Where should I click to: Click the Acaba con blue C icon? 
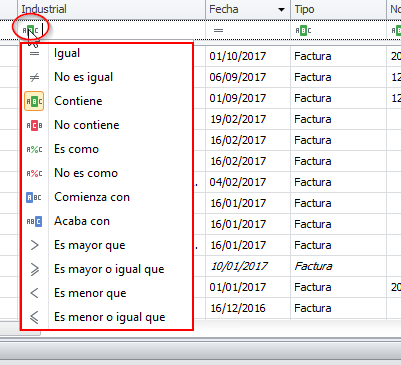(34, 221)
